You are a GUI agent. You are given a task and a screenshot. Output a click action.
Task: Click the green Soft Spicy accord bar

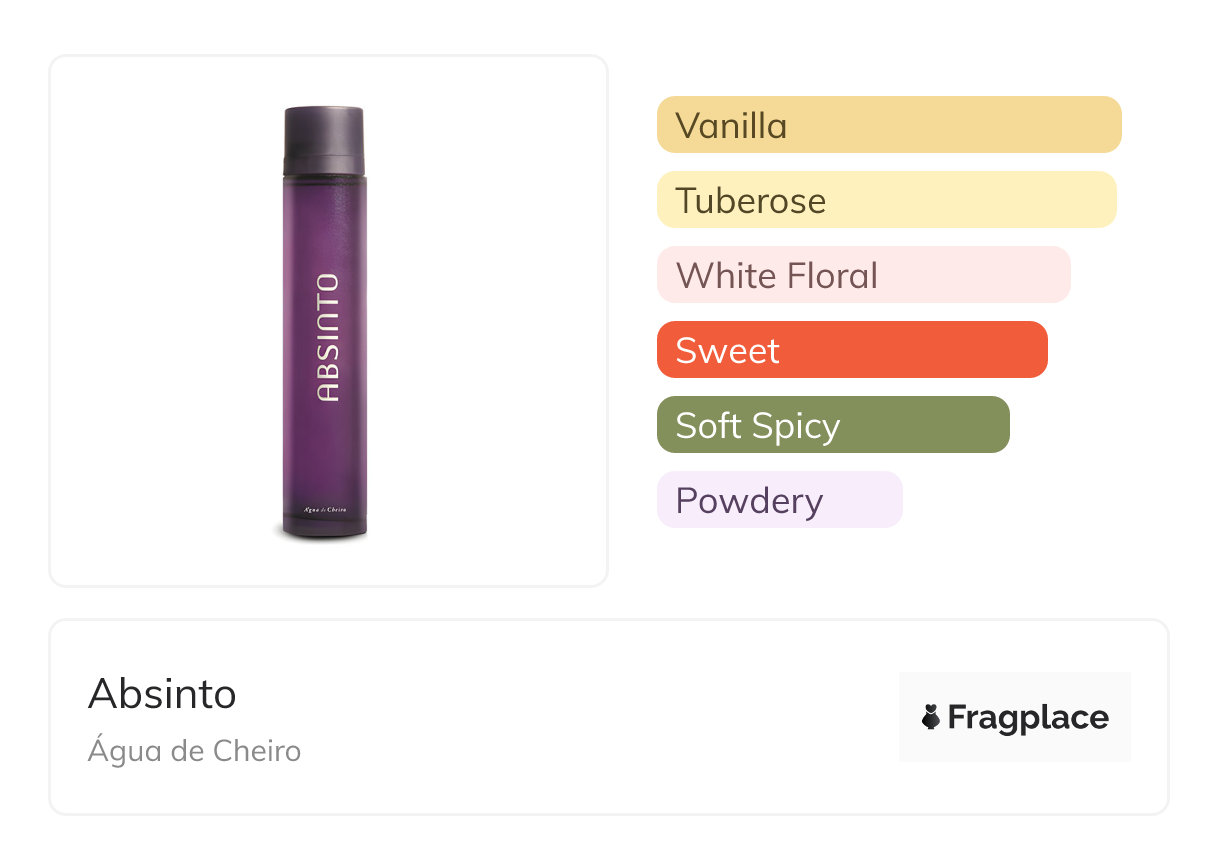(833, 425)
